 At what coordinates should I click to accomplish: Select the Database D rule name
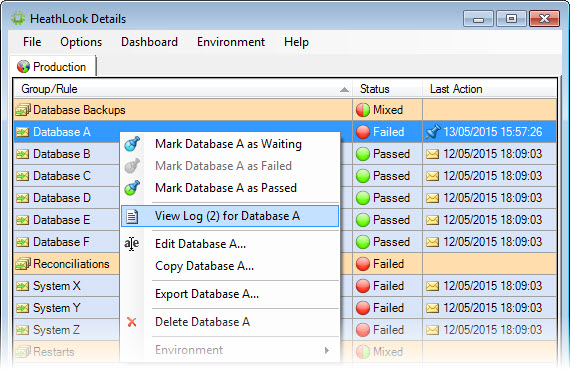(62, 198)
